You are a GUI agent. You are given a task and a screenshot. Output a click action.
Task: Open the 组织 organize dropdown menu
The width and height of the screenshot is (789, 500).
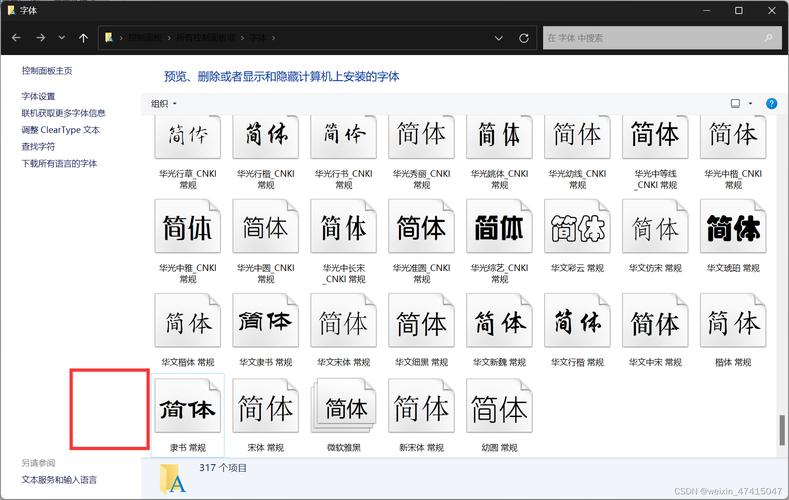(x=164, y=104)
